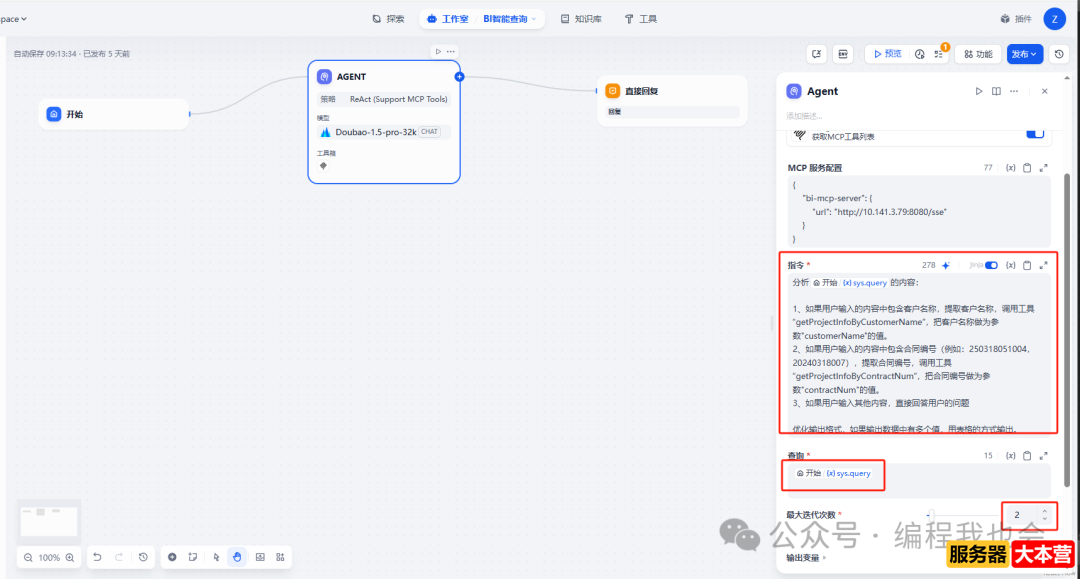Click into MCP 服务配置 JSON editor
Screen dimensions: 1080x579
919,211
